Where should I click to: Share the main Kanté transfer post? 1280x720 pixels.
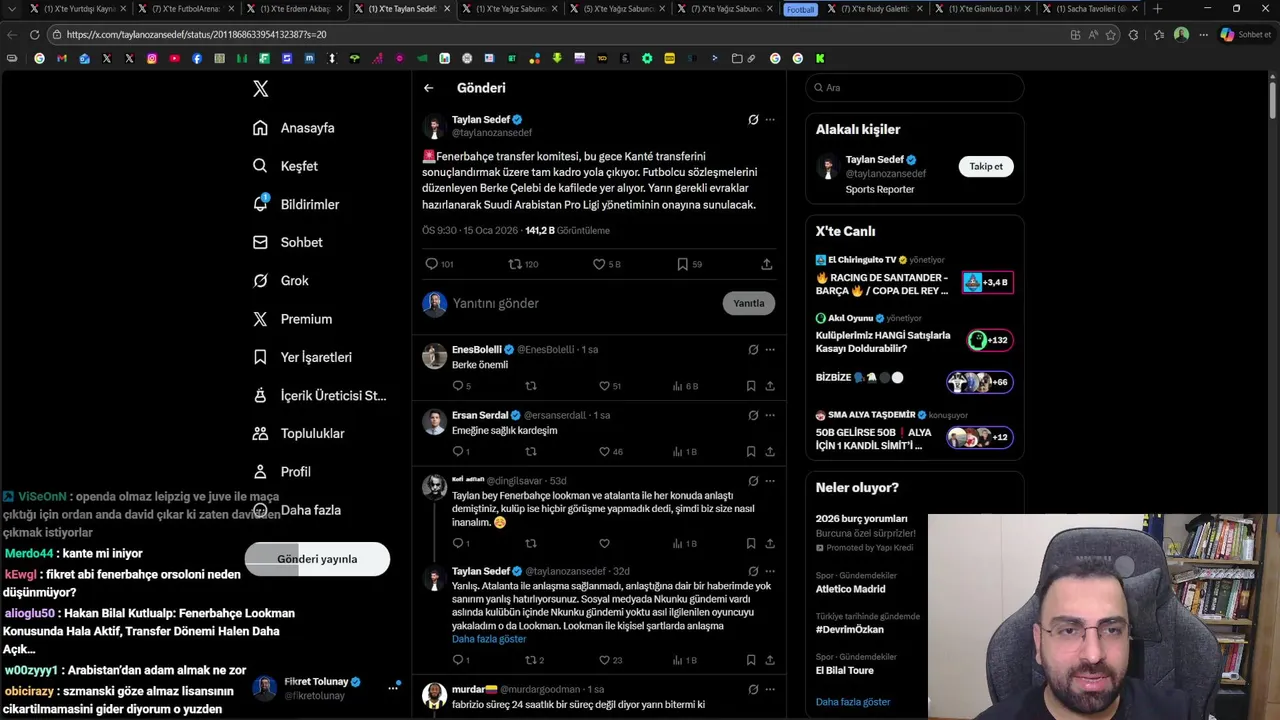point(767,264)
